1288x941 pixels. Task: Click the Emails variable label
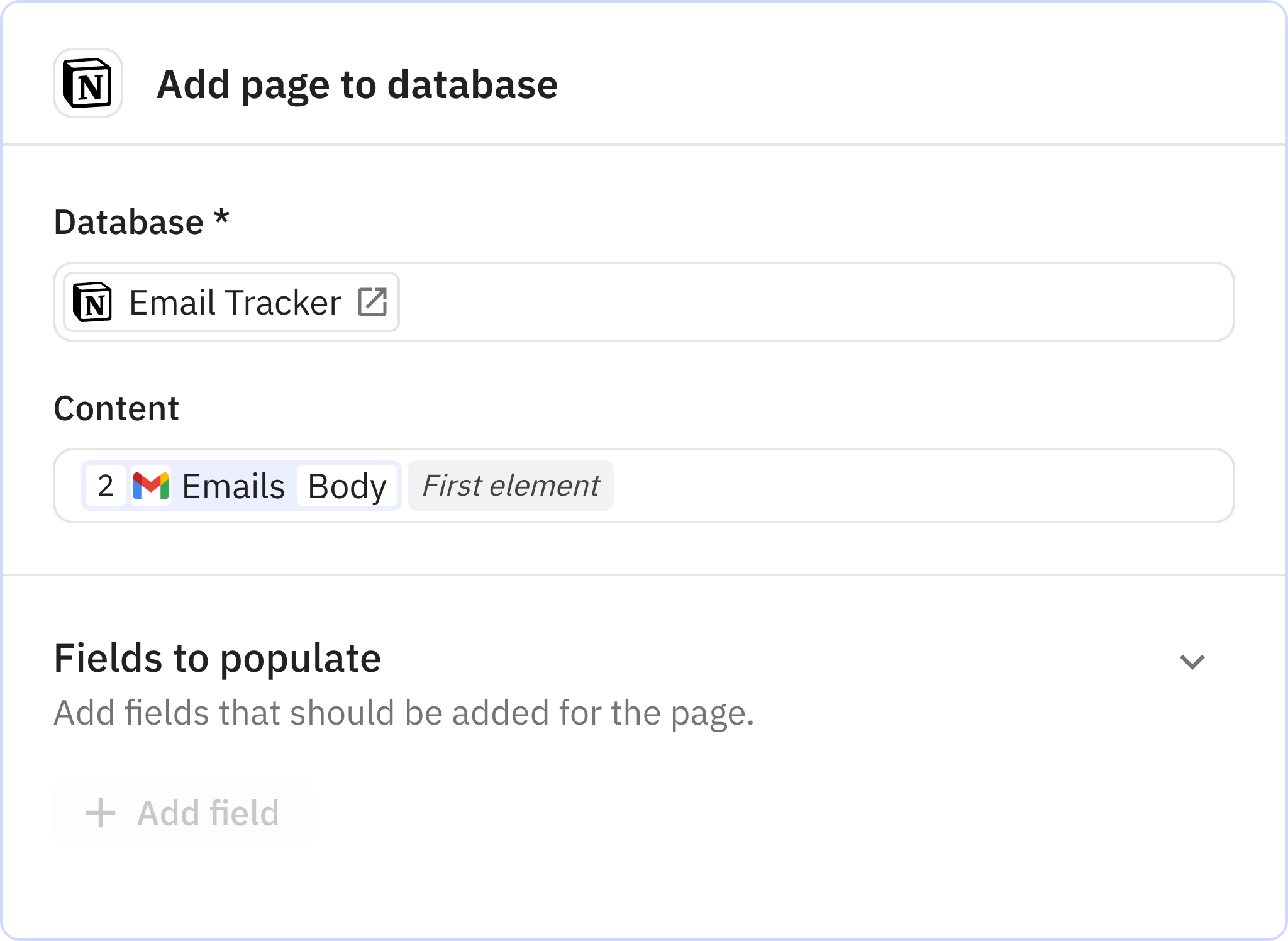pos(233,486)
